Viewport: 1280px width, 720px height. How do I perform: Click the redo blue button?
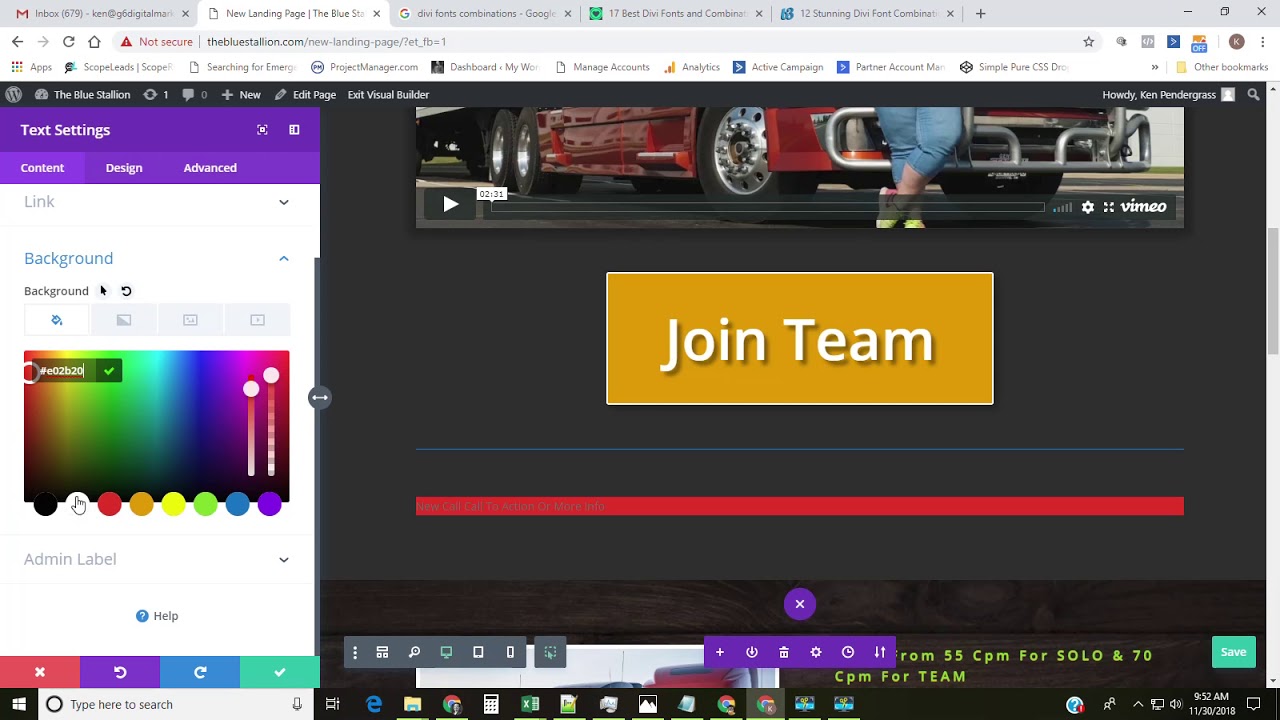200,672
